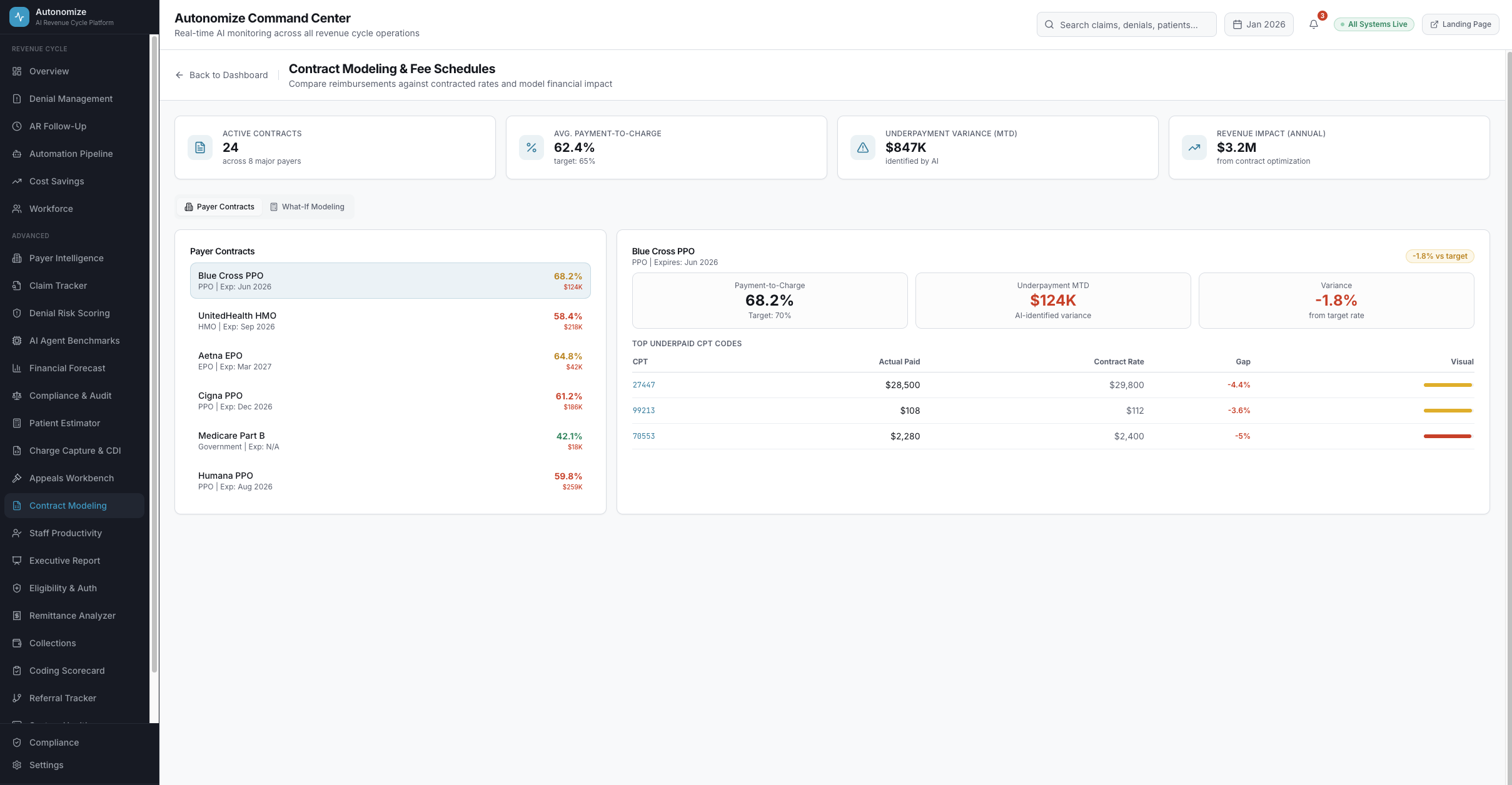The image size is (1512, 785).
Task: Open Denial Management in the sidebar
Action: [x=71, y=99]
